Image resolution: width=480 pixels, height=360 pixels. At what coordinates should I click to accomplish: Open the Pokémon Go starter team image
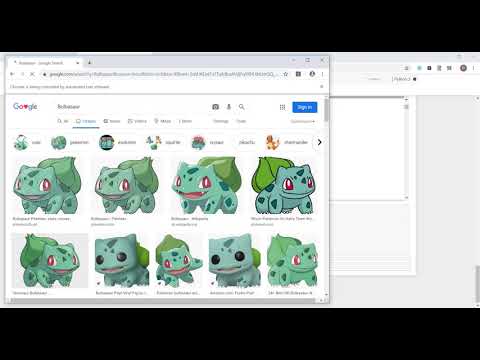point(283,185)
